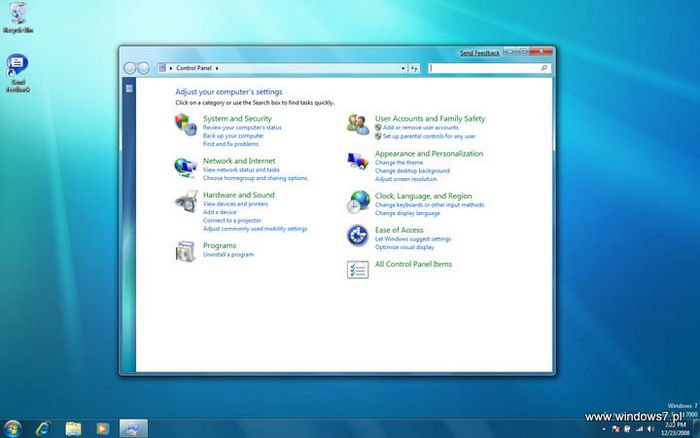Screen dimensions: 700x438
Task: Click Set up parental controls for any user
Action: coord(429,136)
